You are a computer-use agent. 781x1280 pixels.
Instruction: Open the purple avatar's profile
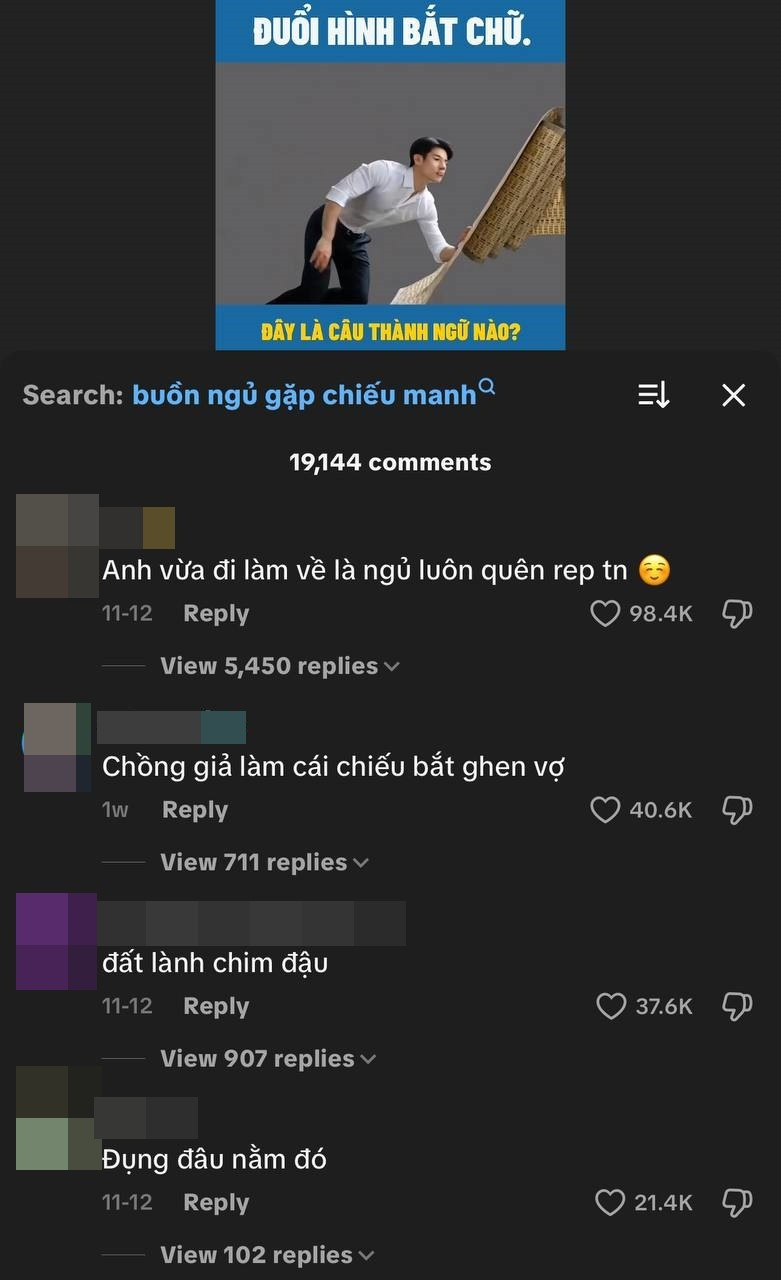tap(56, 942)
